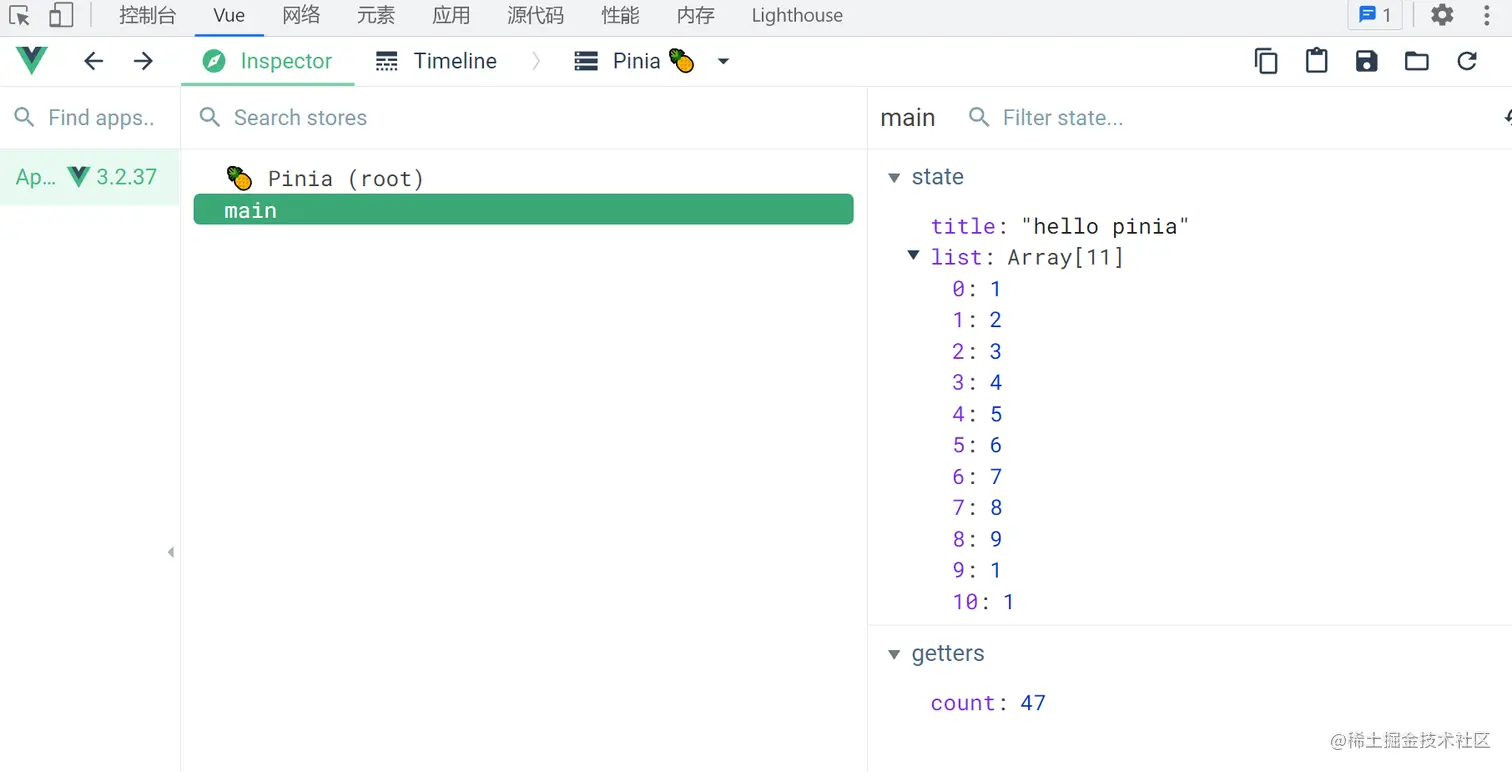Click list item 6: 7

976,477
